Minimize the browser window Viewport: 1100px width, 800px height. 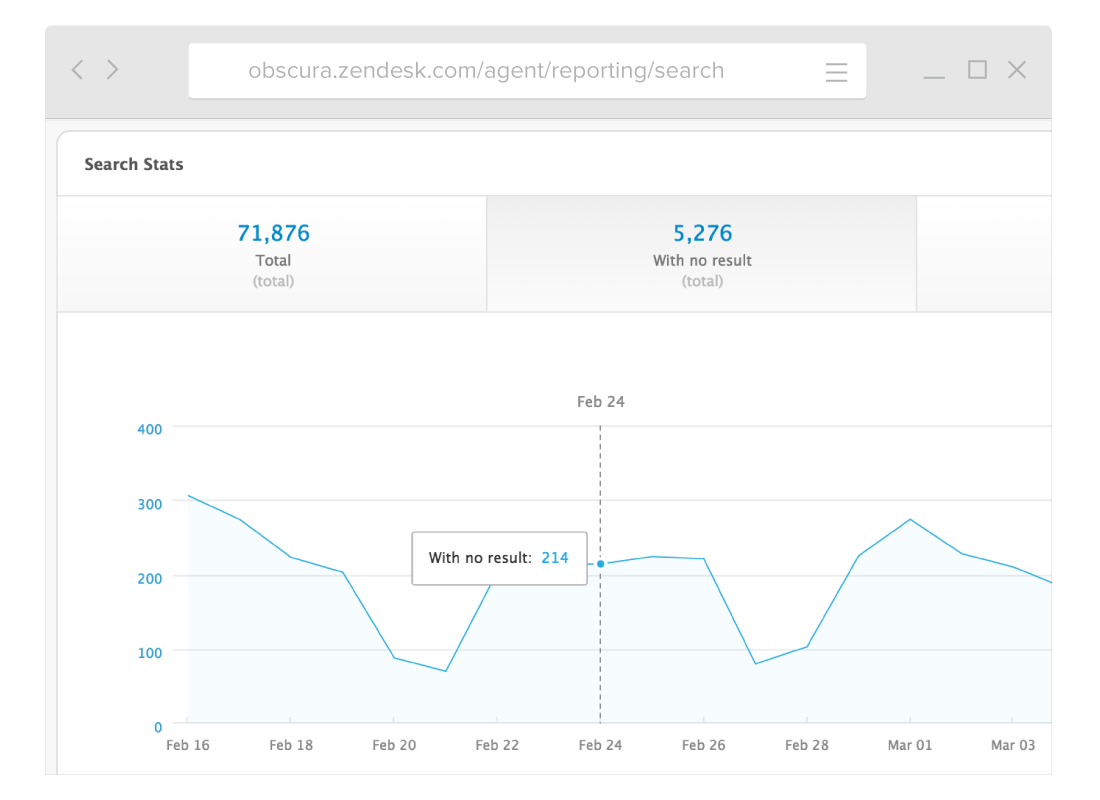934,76
